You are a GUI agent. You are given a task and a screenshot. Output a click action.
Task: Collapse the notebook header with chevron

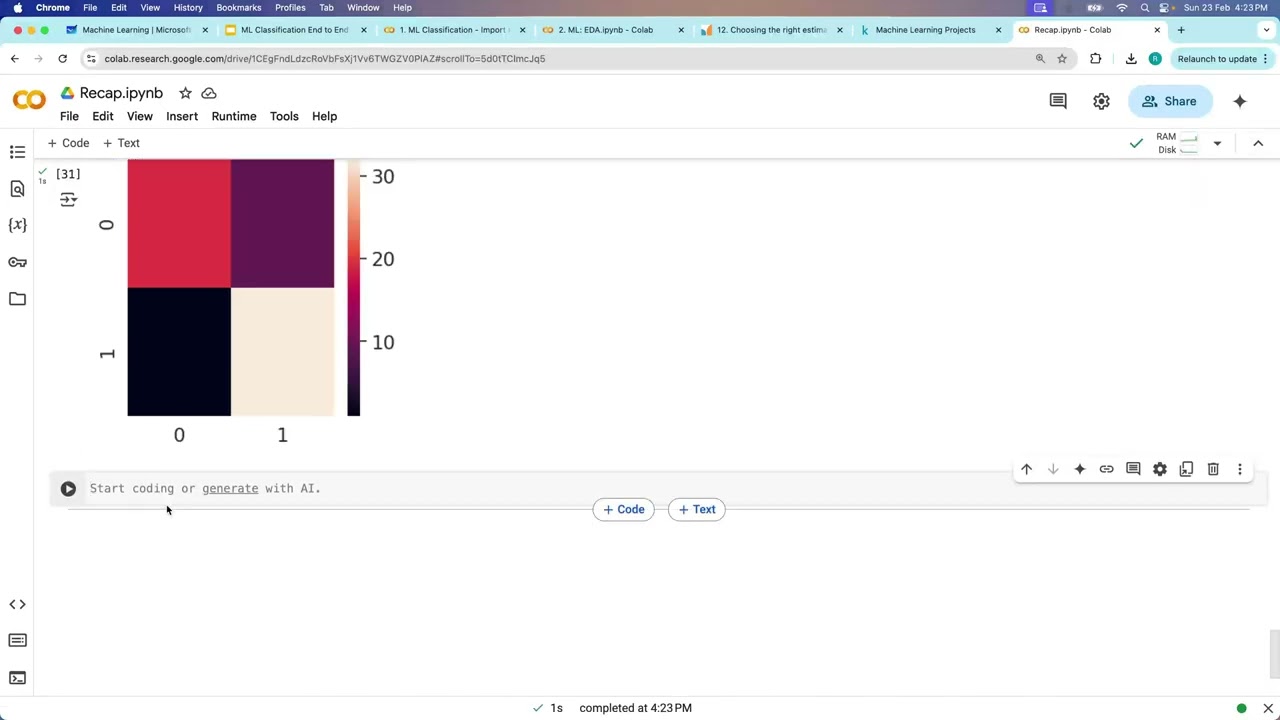[1258, 143]
